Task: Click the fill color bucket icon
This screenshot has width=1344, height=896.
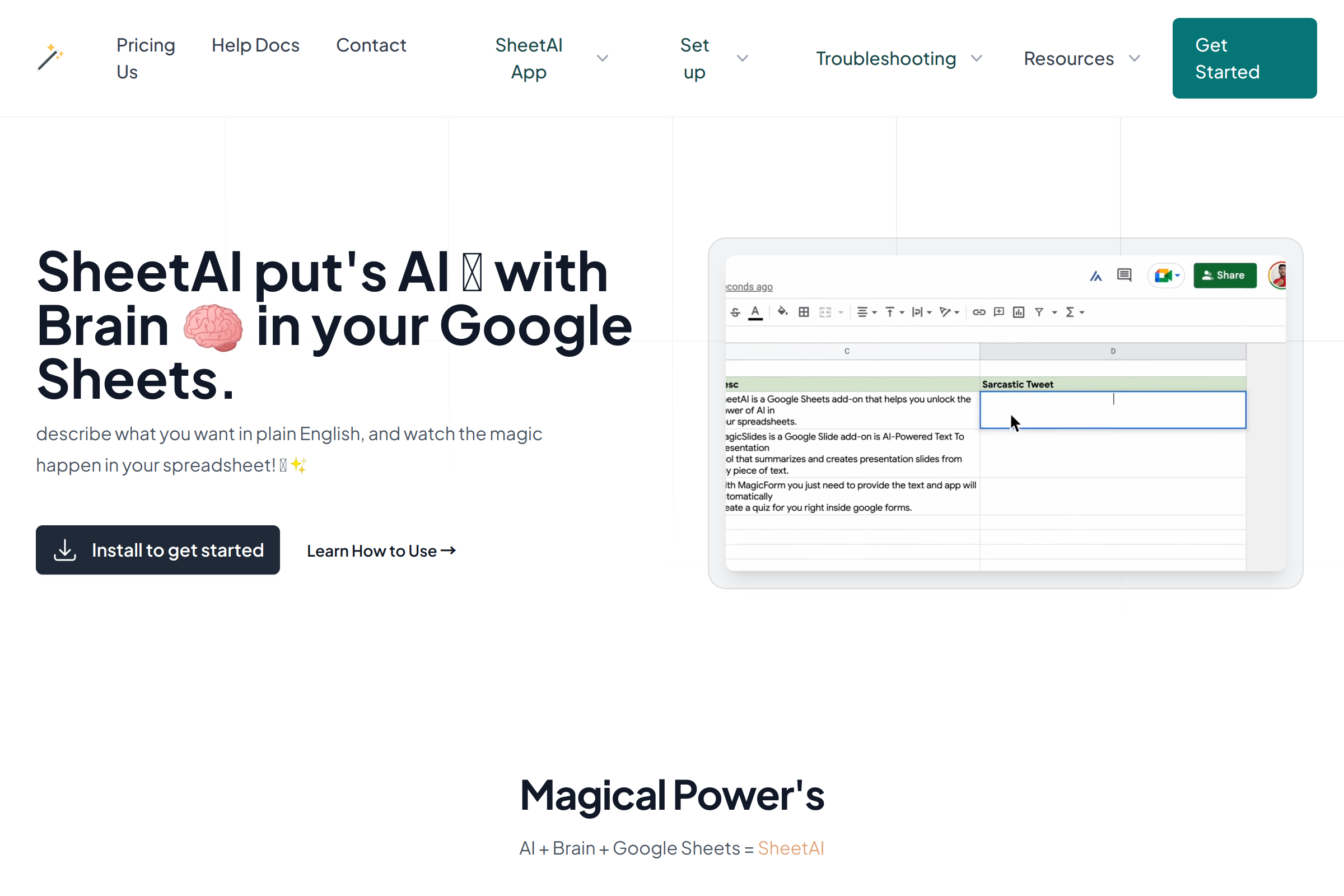Action: pyautogui.click(x=782, y=311)
